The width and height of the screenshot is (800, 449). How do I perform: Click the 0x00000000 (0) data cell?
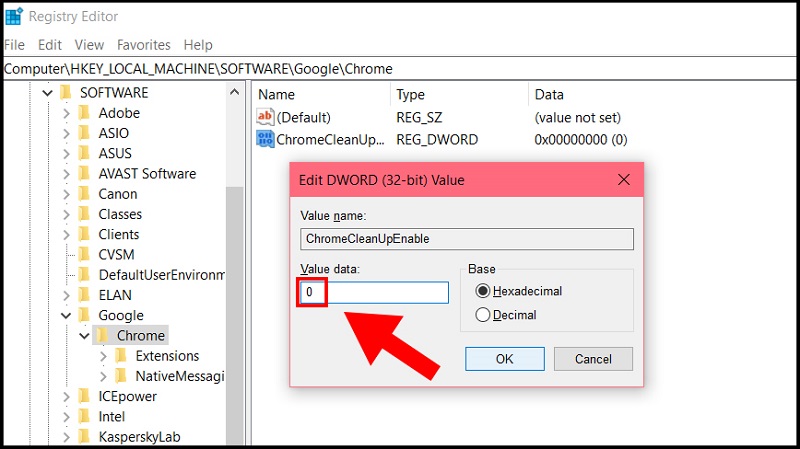pos(581,139)
